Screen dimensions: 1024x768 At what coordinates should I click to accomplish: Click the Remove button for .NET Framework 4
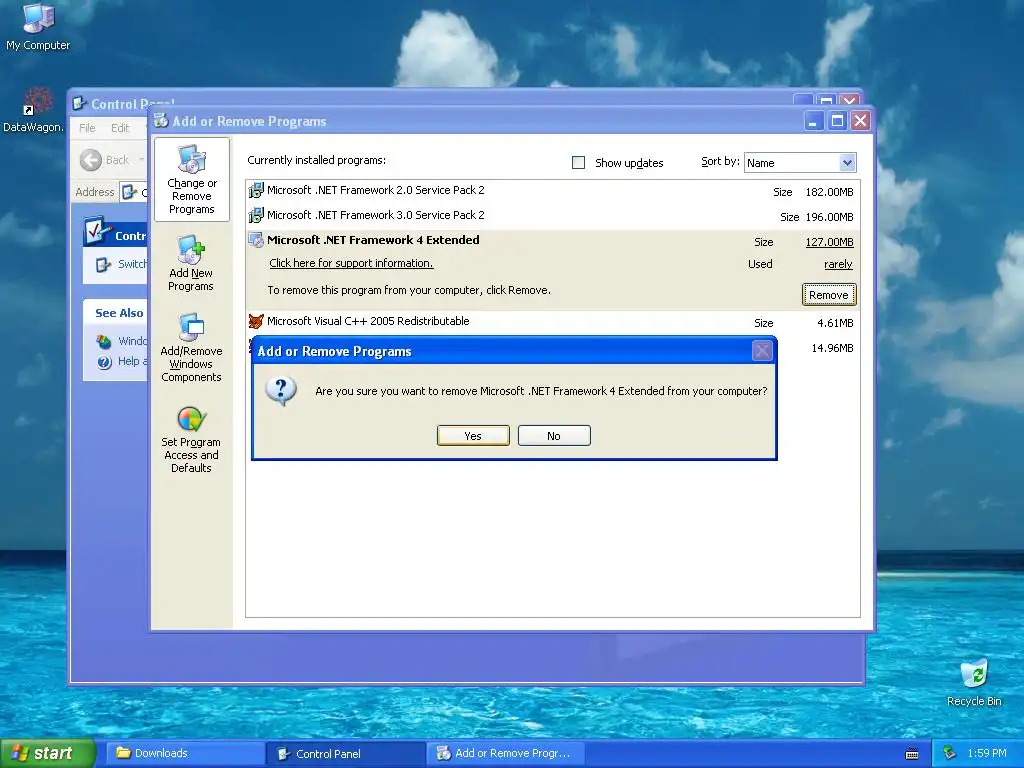click(829, 295)
